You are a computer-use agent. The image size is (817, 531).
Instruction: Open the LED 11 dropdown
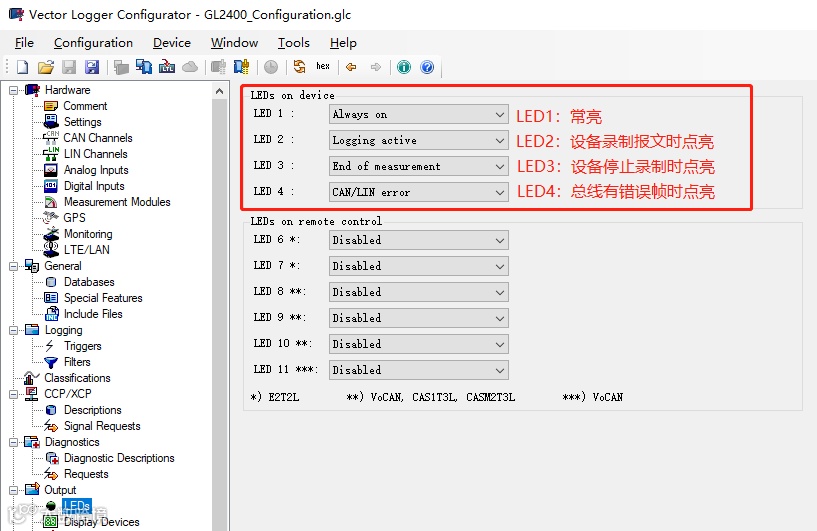418,371
